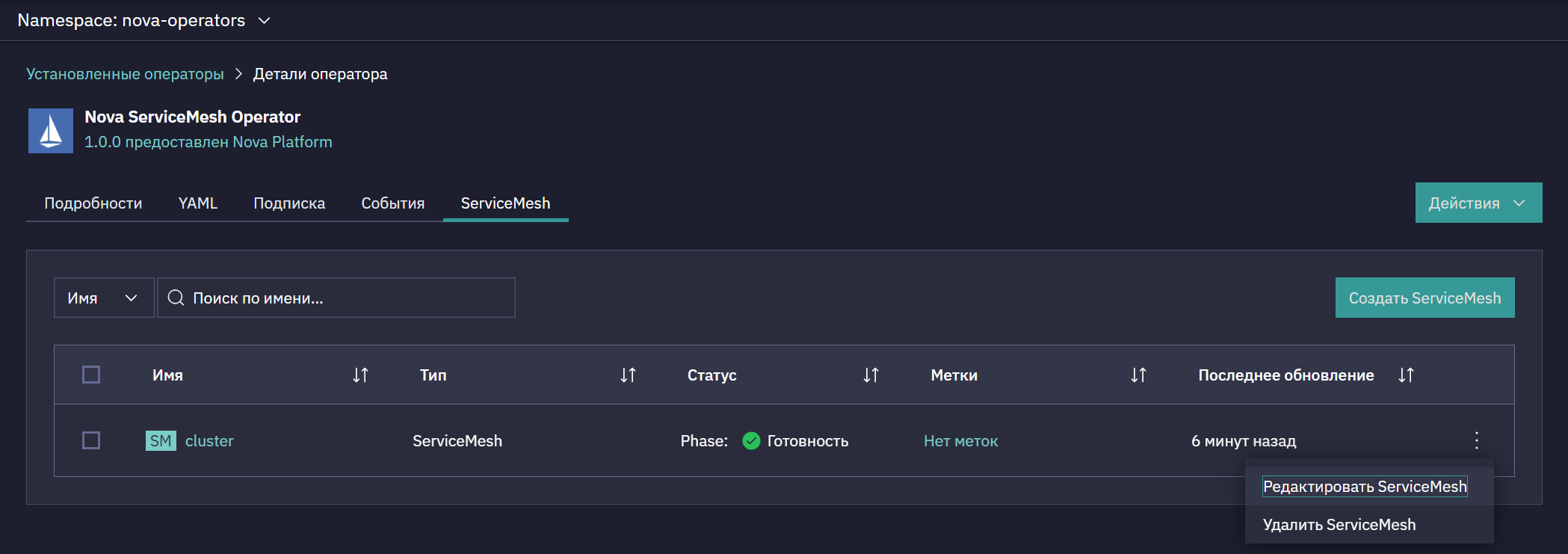Click the Статус column header label
1568x554 pixels.
[x=712, y=375]
